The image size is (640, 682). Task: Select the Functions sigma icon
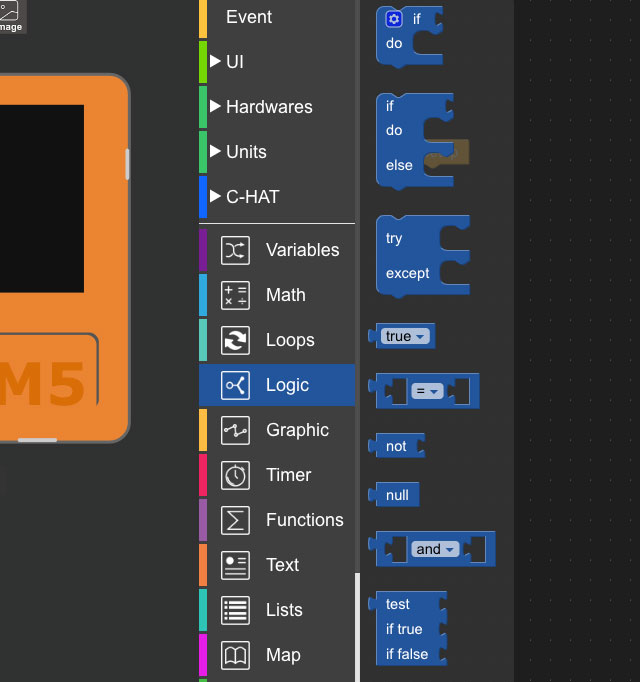pos(235,520)
